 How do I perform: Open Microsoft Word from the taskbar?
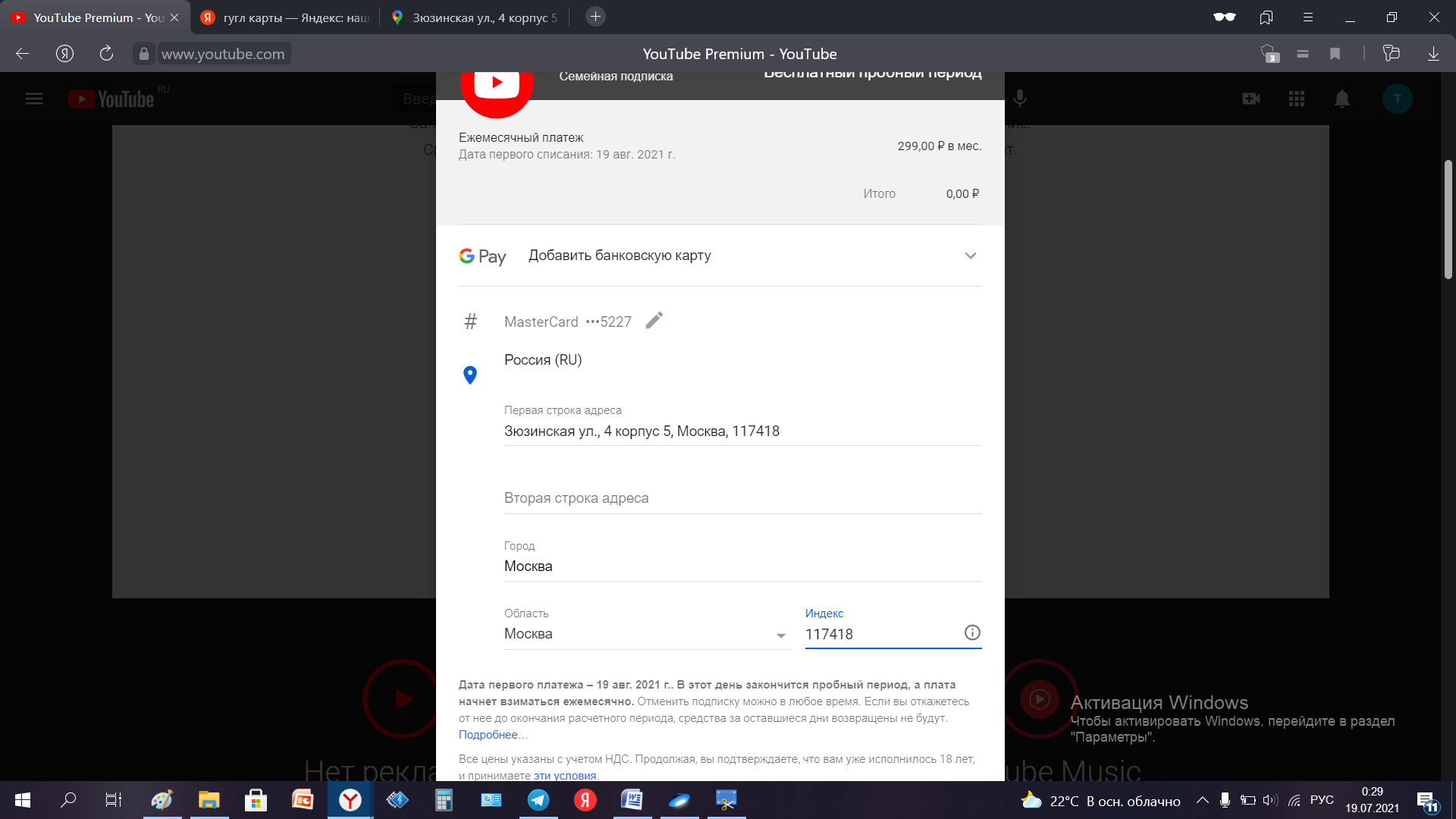(x=632, y=800)
